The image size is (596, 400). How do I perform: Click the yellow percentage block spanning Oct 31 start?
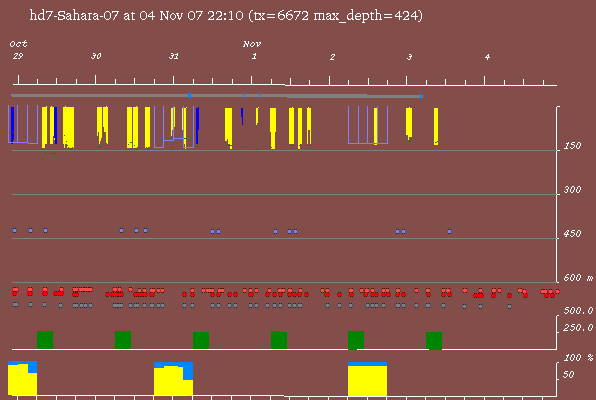pos(173,382)
